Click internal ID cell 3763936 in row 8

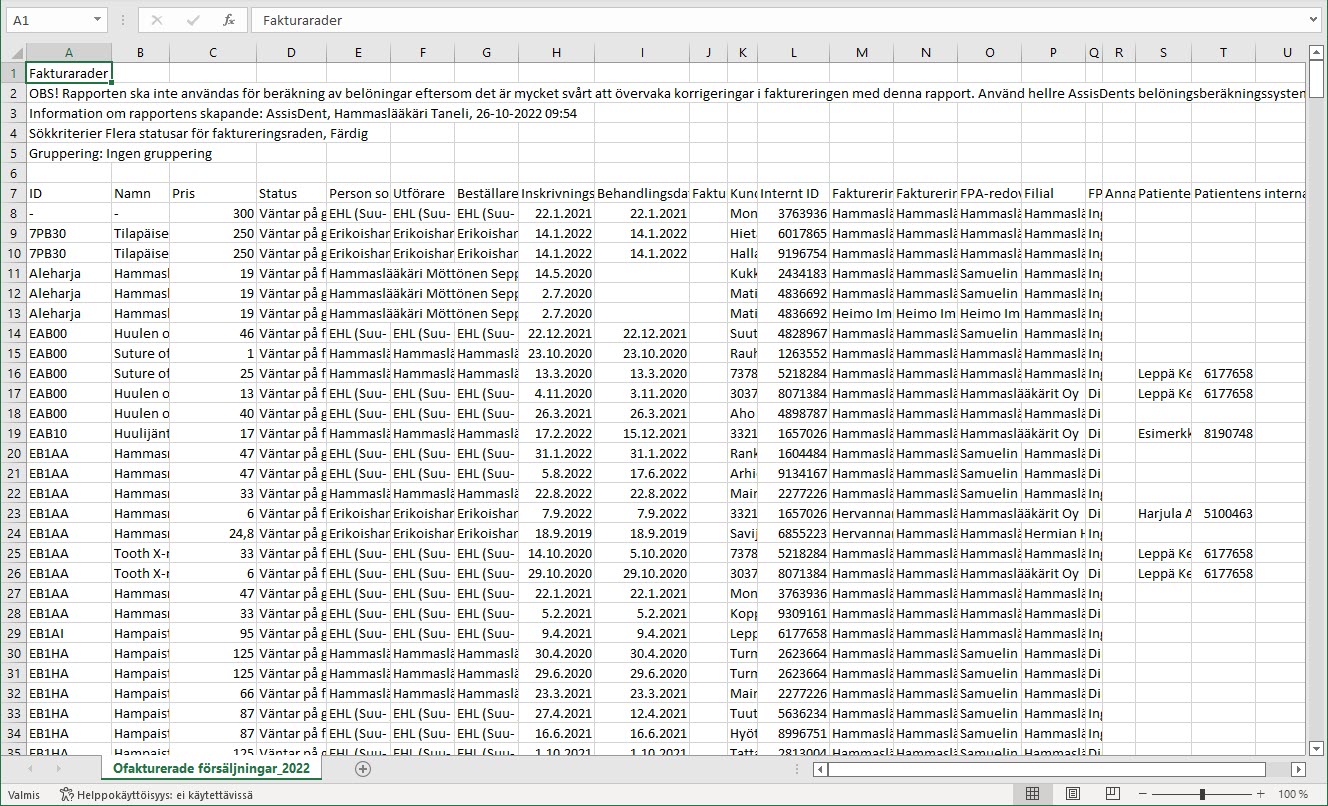[793, 213]
